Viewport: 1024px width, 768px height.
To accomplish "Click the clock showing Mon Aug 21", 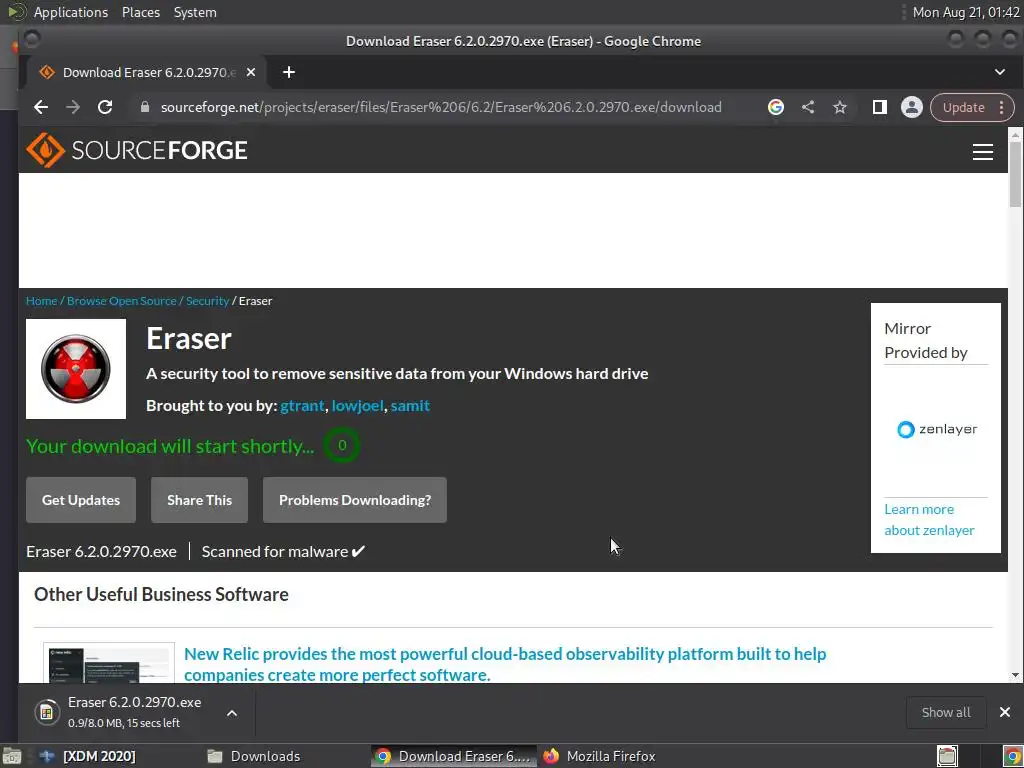I will [x=966, y=12].
